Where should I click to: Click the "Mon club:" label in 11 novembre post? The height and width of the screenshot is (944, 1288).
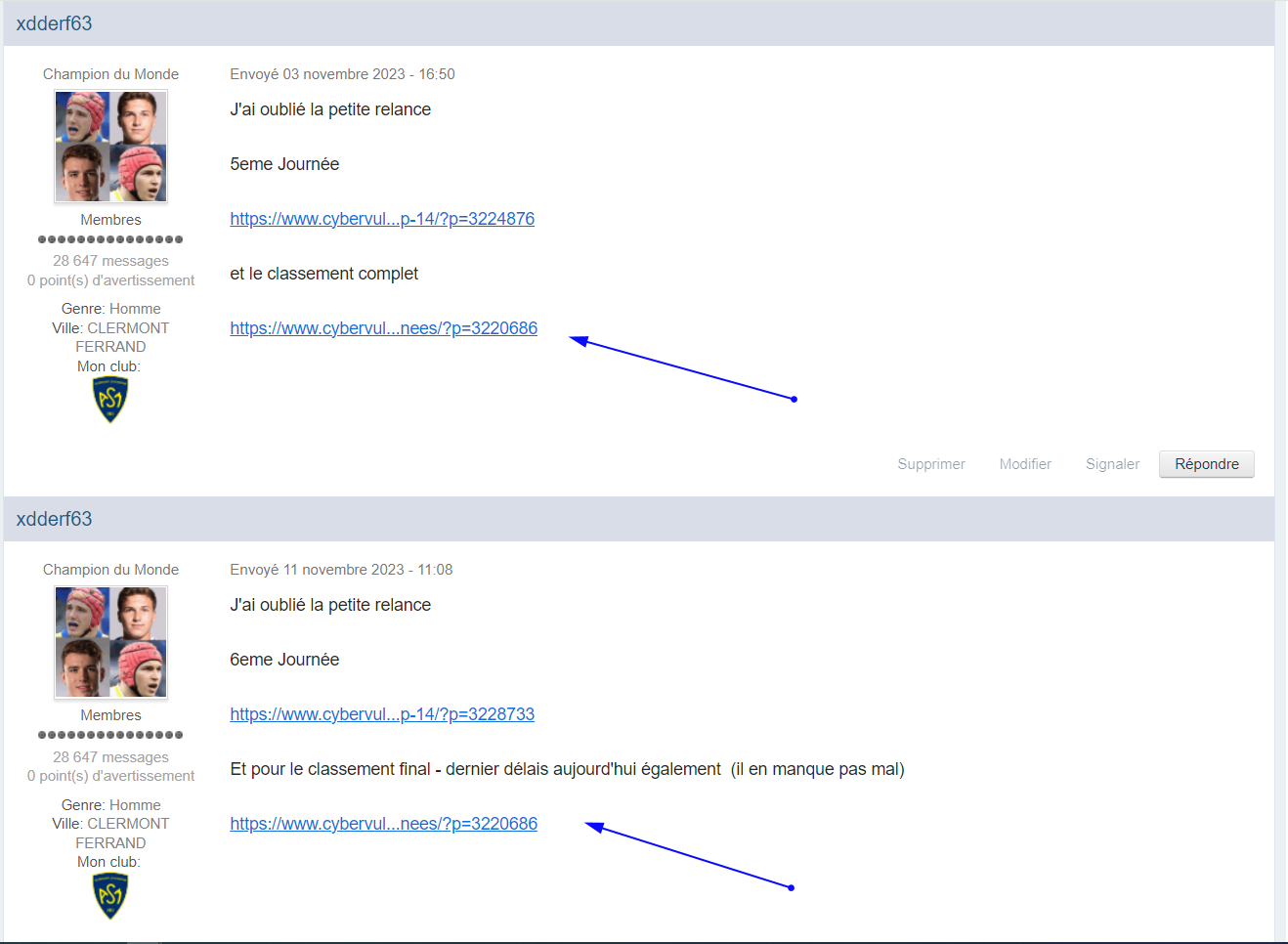pyautogui.click(x=108, y=862)
